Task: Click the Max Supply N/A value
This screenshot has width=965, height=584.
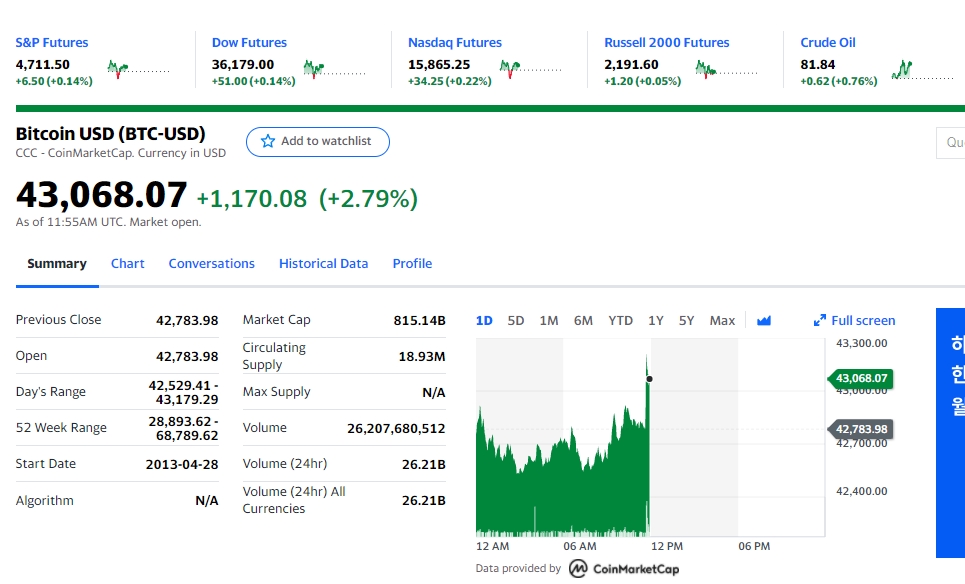Action: click(x=434, y=393)
